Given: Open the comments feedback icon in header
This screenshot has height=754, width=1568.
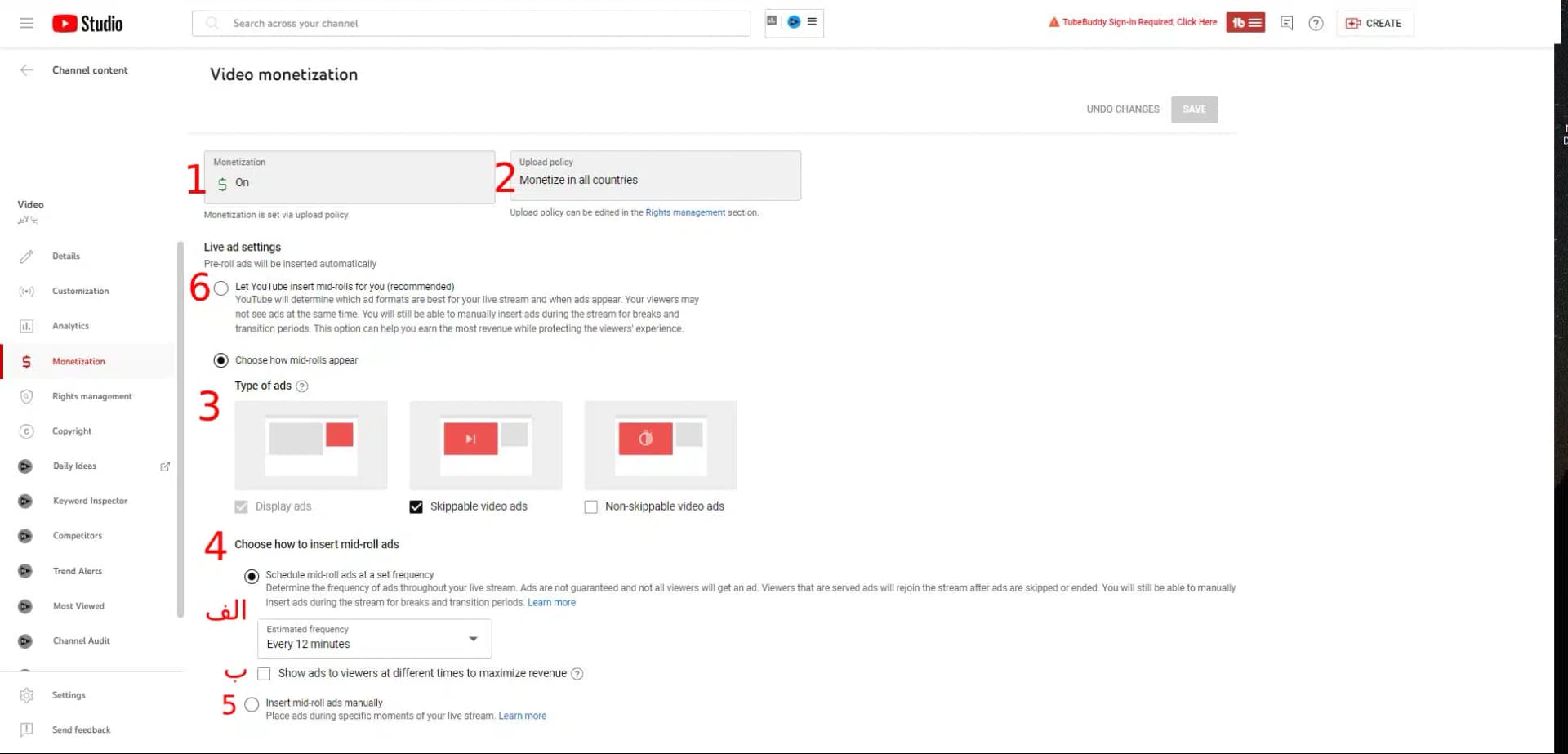Looking at the screenshot, I should click(x=1286, y=23).
